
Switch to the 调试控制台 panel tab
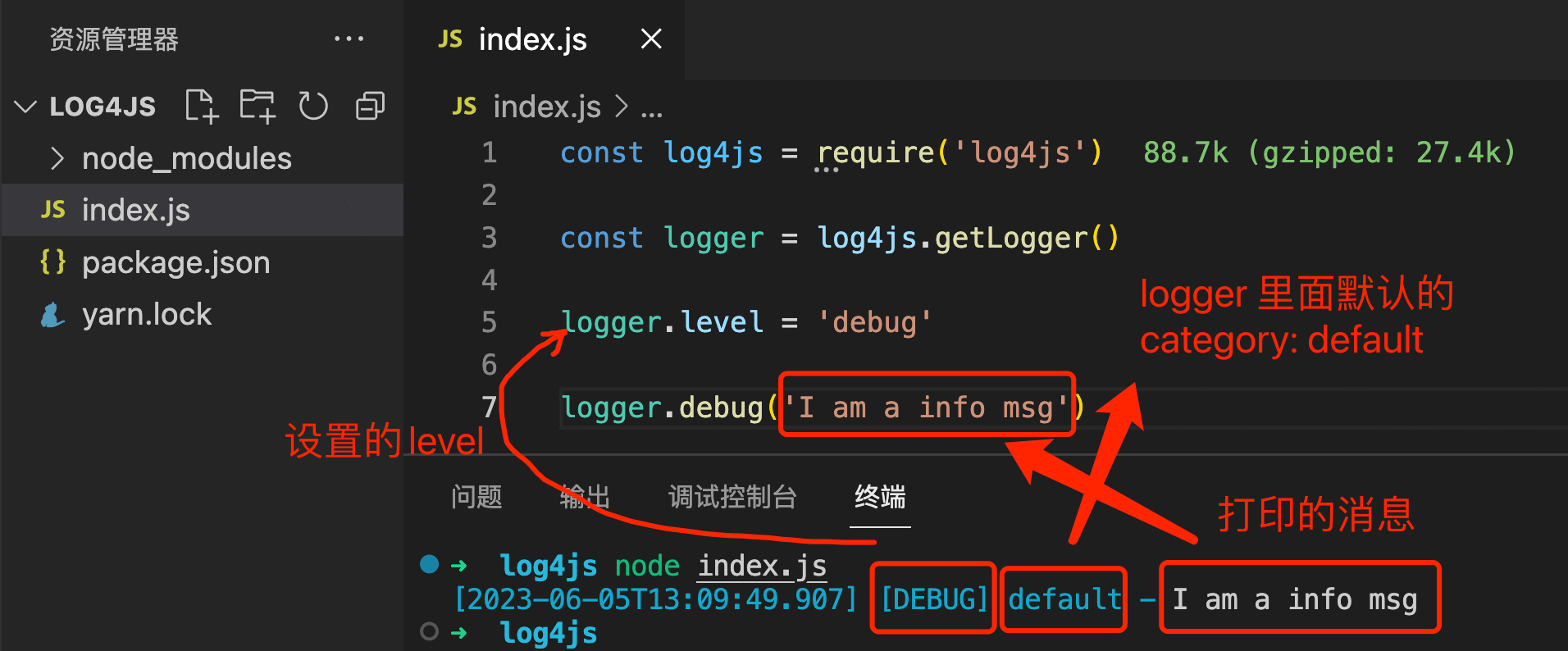(x=732, y=497)
